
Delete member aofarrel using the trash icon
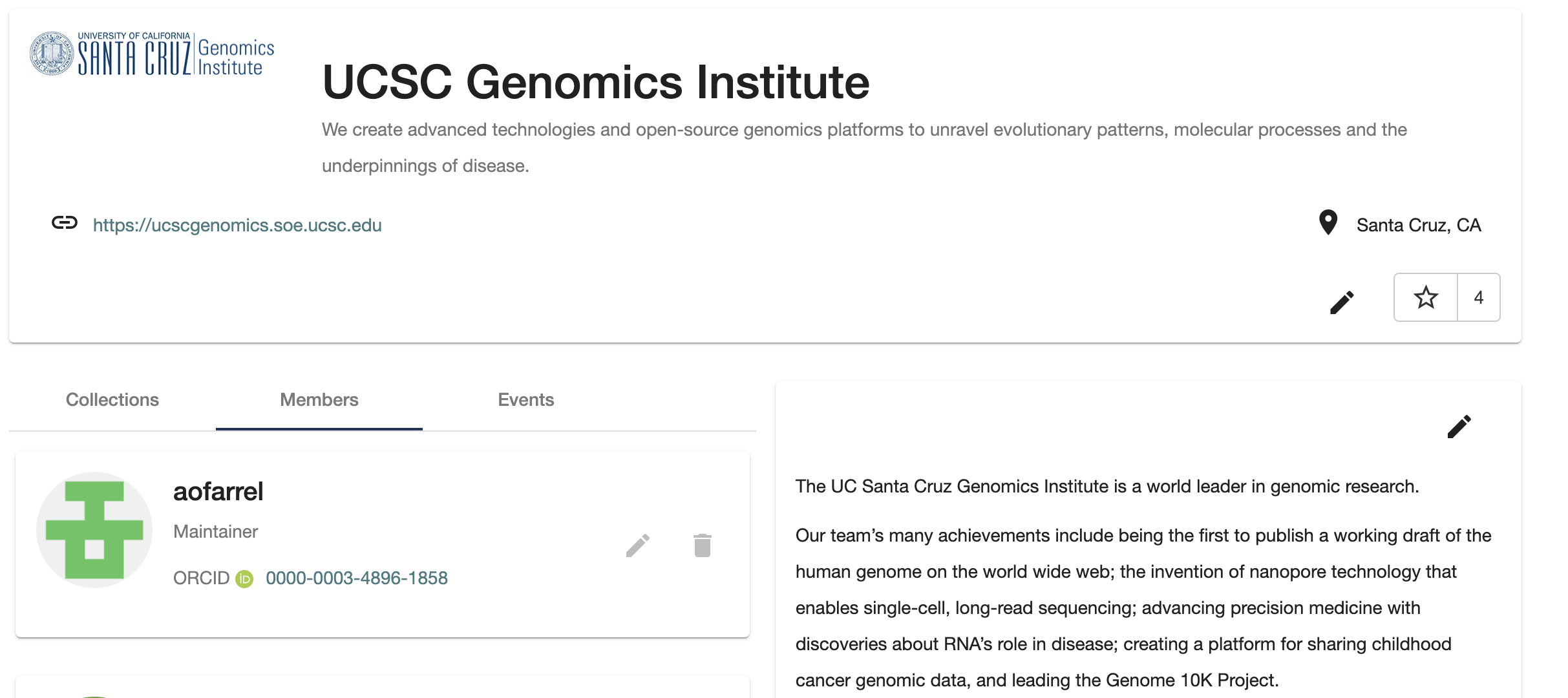pyautogui.click(x=702, y=545)
